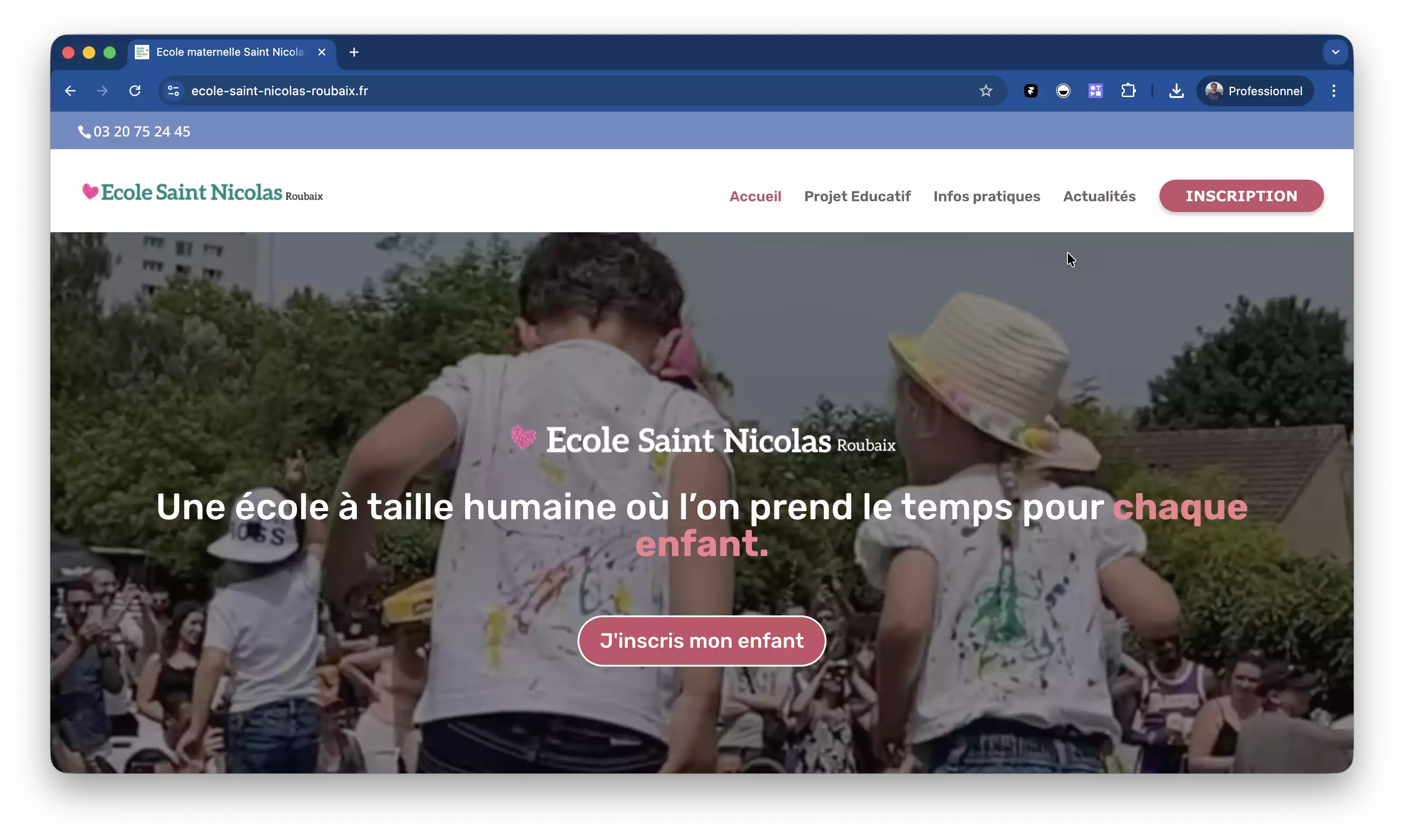Image resolution: width=1404 pixels, height=840 pixels.
Task: Open the Chrome three-dot menu
Action: tap(1334, 91)
